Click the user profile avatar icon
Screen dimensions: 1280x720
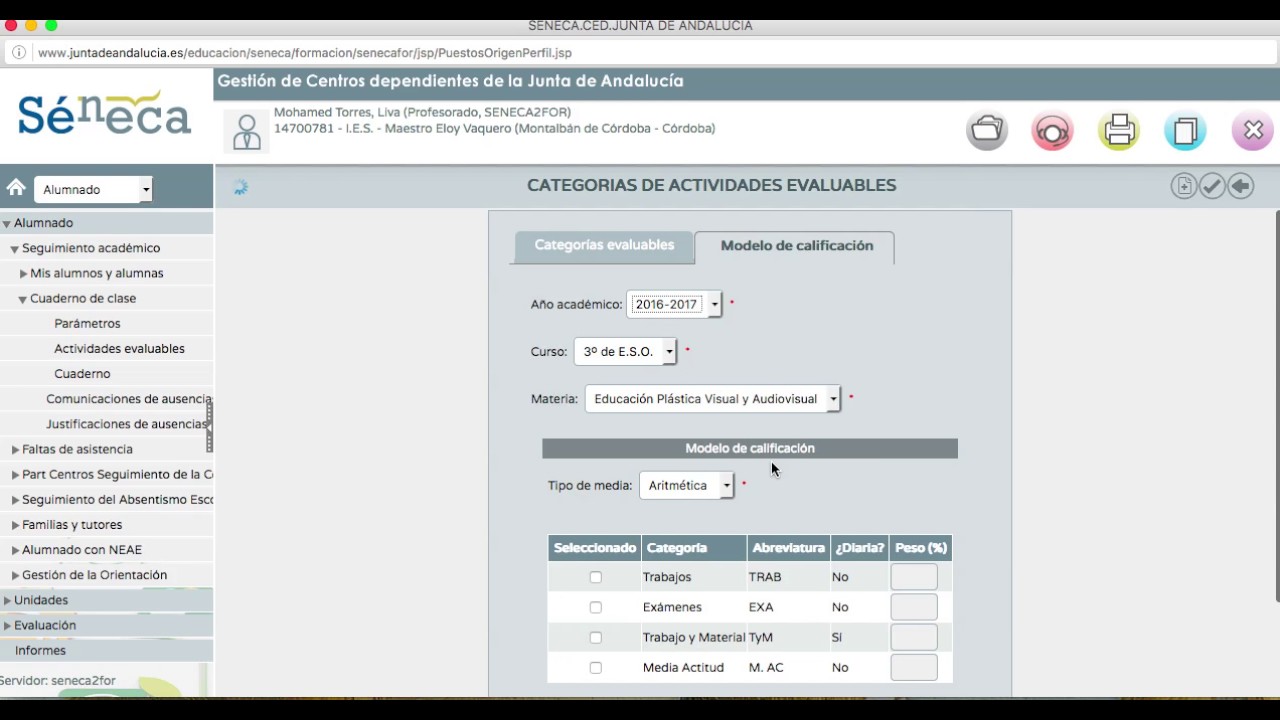[x=246, y=131]
